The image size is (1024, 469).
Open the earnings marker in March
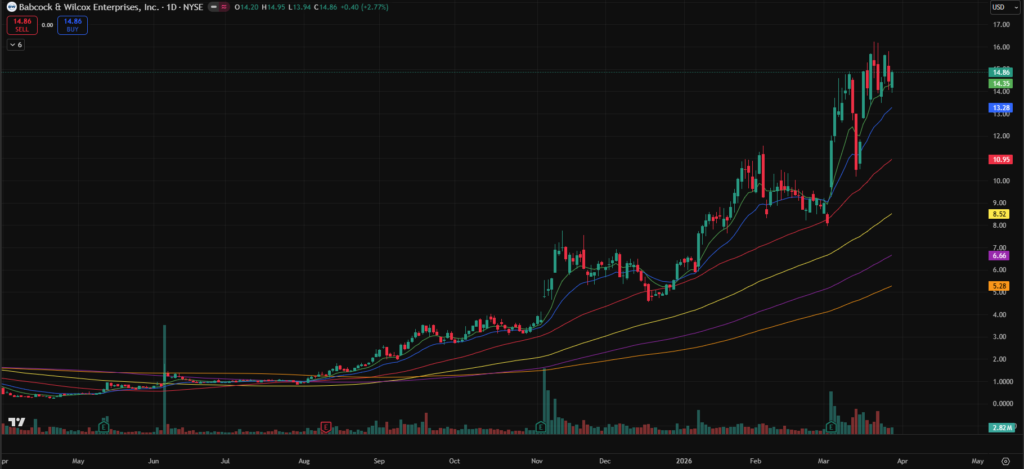(831, 427)
